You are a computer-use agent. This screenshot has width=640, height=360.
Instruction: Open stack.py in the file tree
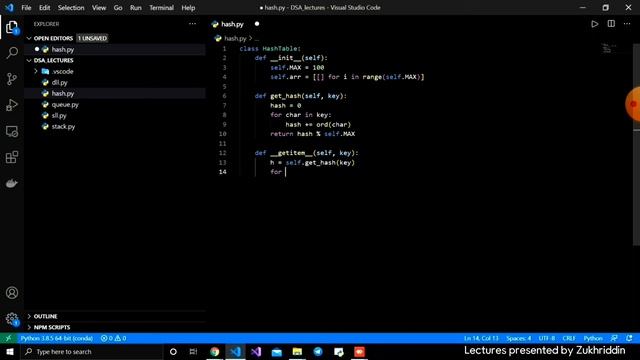coord(63,127)
